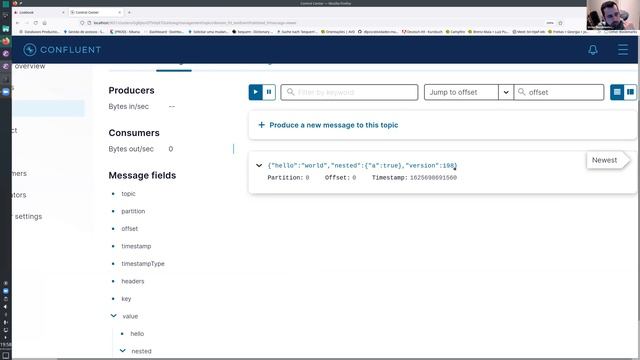The width and height of the screenshot is (640, 360).
Task: Click the Newest marker tag
Action: click(608, 160)
